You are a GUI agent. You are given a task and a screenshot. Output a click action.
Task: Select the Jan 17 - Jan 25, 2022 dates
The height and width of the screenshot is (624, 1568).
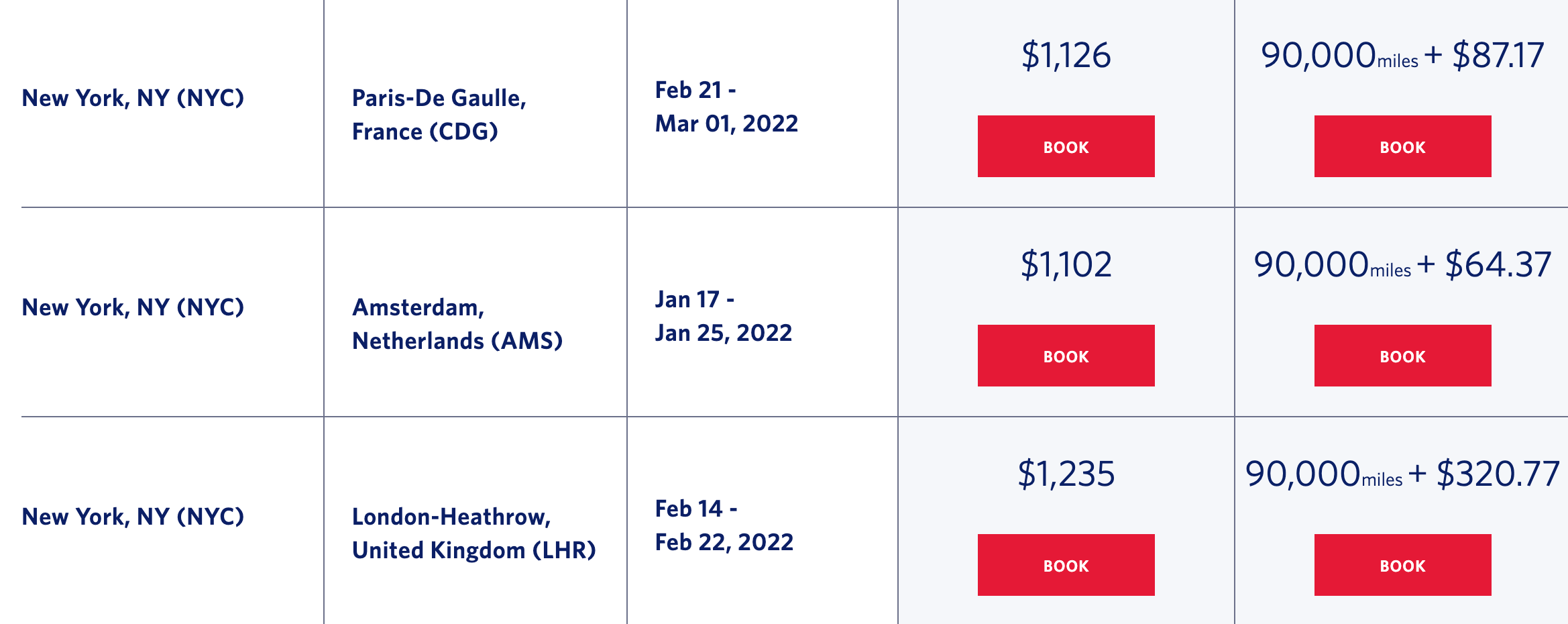tap(723, 316)
